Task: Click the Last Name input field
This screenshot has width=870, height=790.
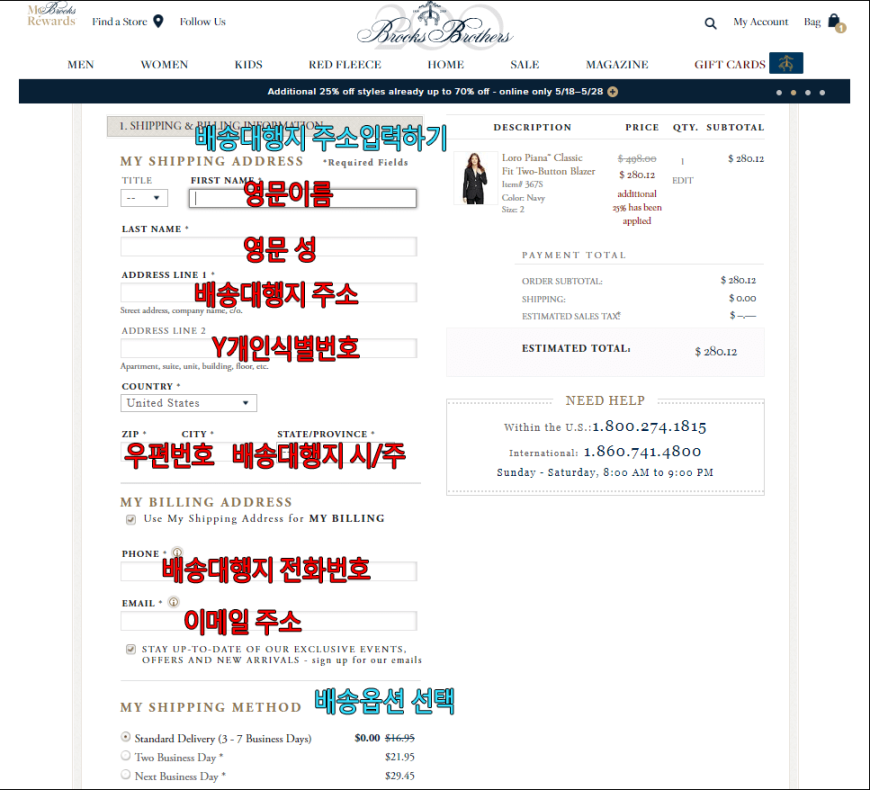Action: pos(269,247)
